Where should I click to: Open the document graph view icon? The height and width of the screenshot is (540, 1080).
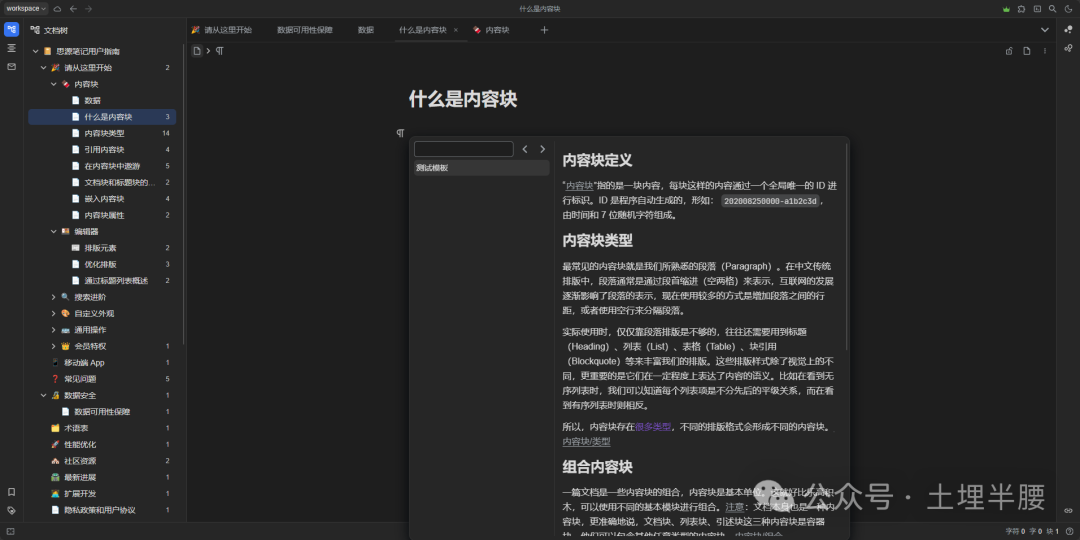1068,48
